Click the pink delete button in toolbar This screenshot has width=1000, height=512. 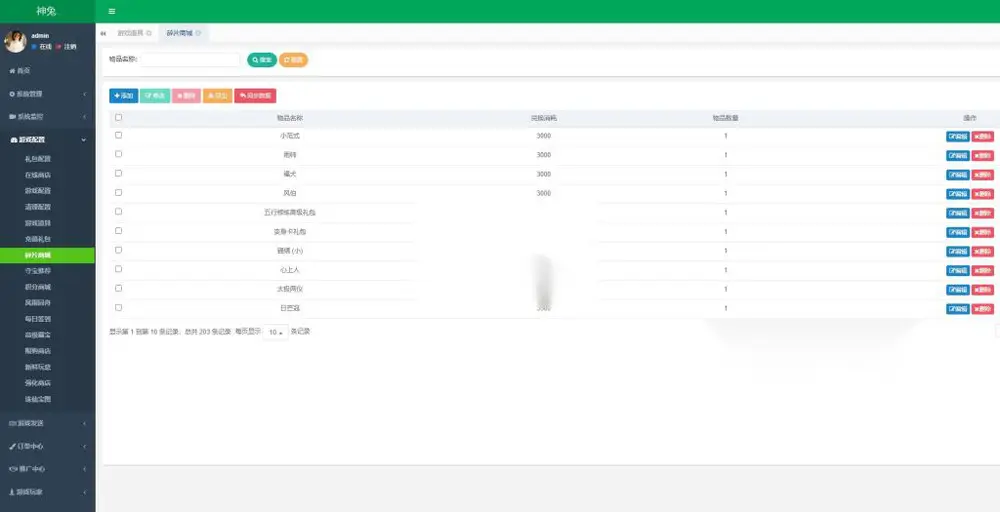pos(186,96)
